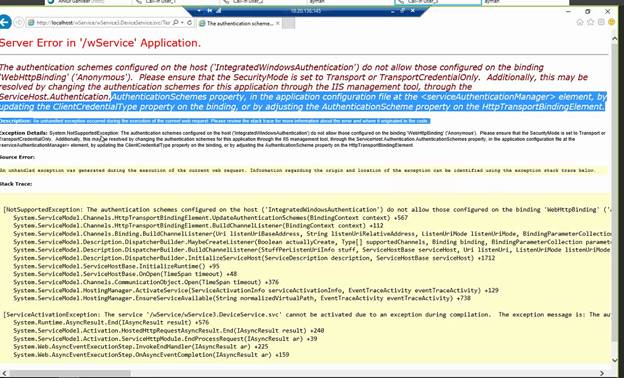Click the 'ServiceHostBase.InitializeRuntime() +95' stack line

click(x=116, y=266)
